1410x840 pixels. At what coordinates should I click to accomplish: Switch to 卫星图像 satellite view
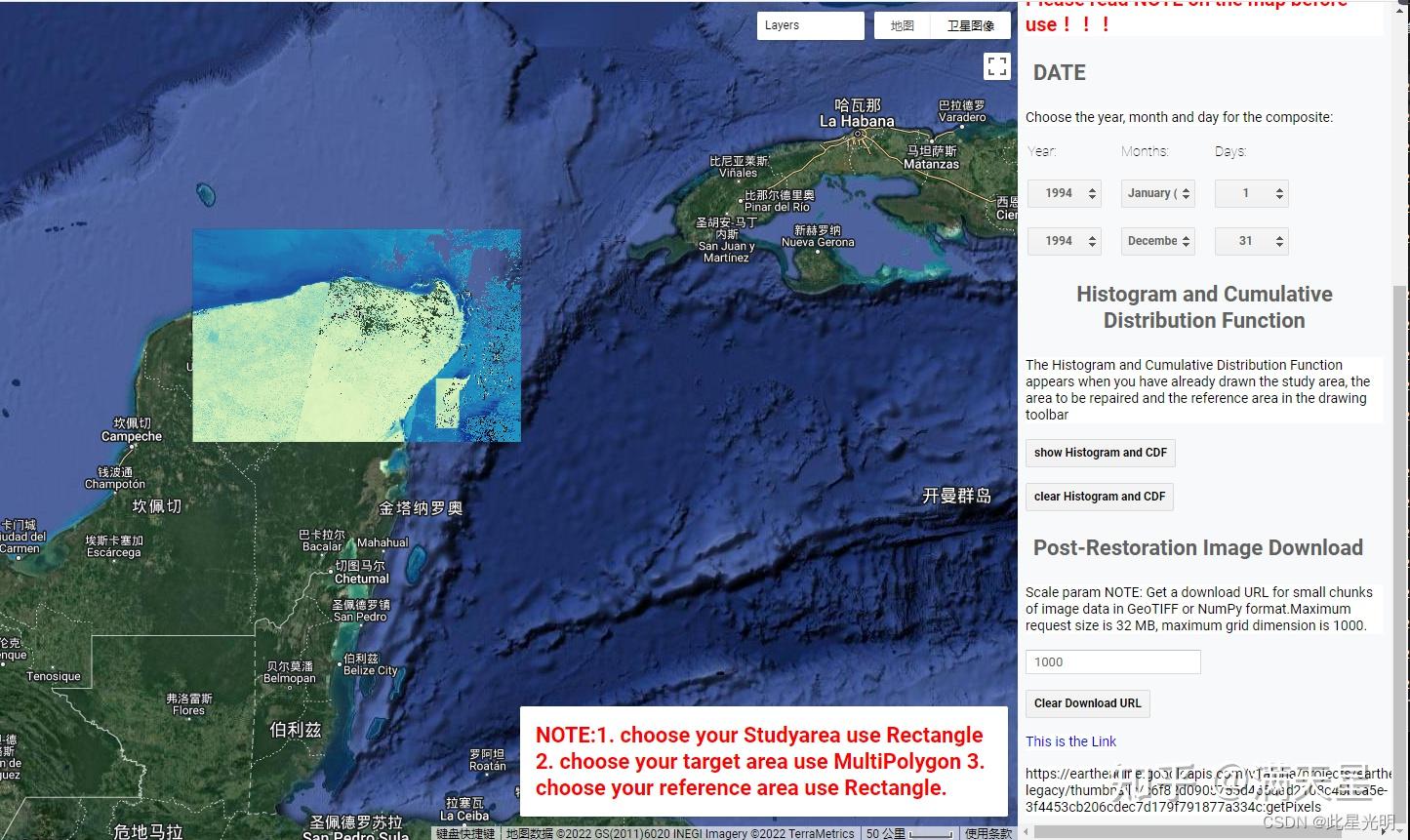coord(970,24)
